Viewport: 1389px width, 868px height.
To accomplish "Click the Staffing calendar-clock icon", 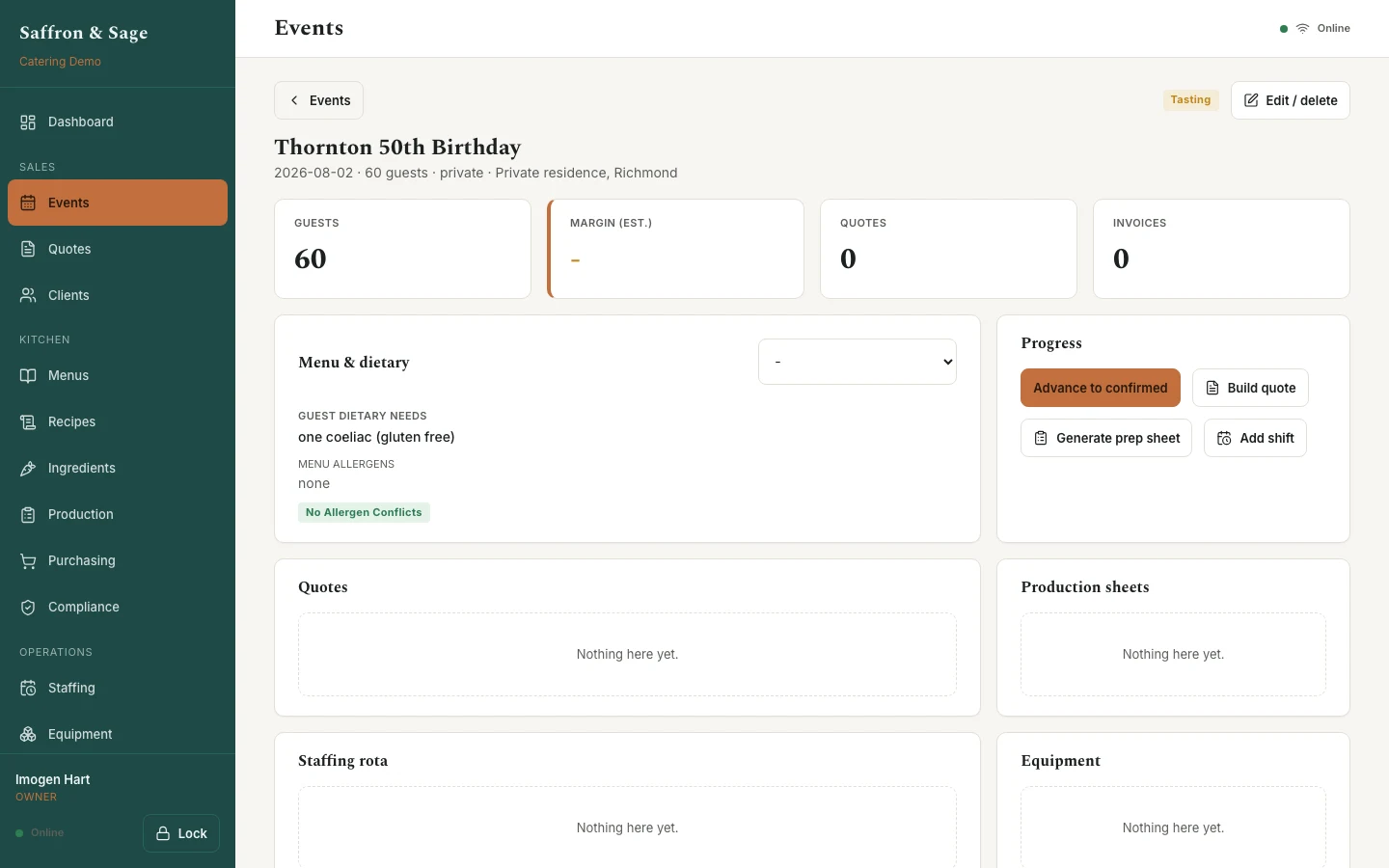I will (x=28, y=689).
